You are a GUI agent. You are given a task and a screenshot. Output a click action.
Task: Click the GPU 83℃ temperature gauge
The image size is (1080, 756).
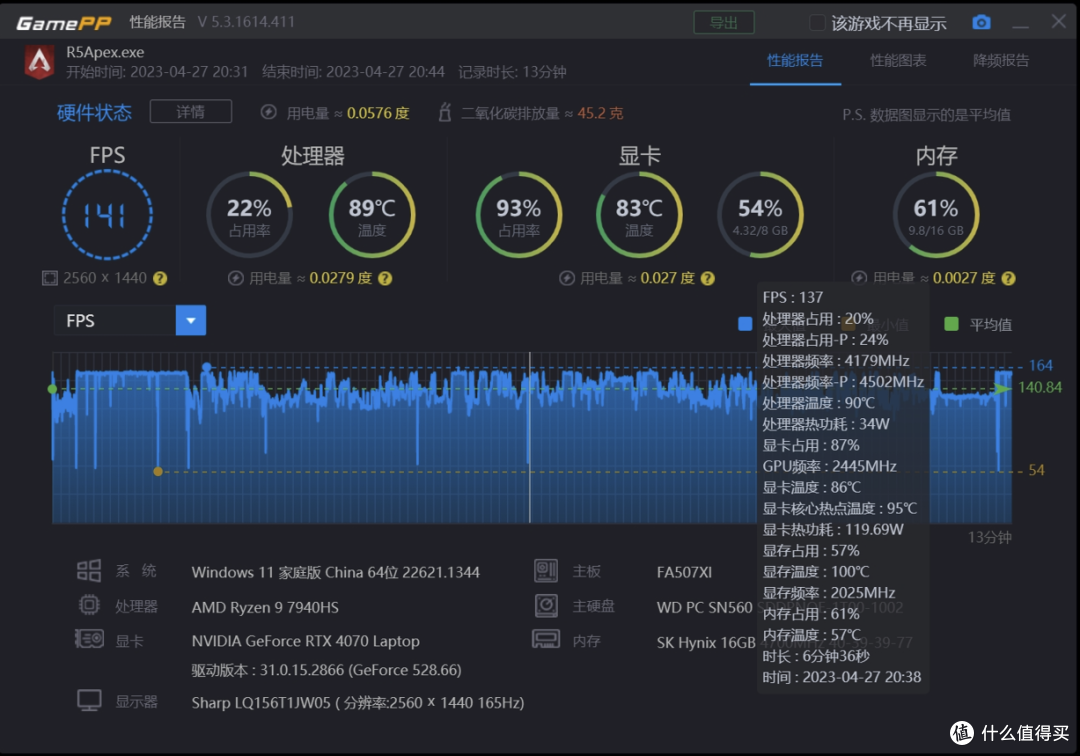click(x=639, y=215)
